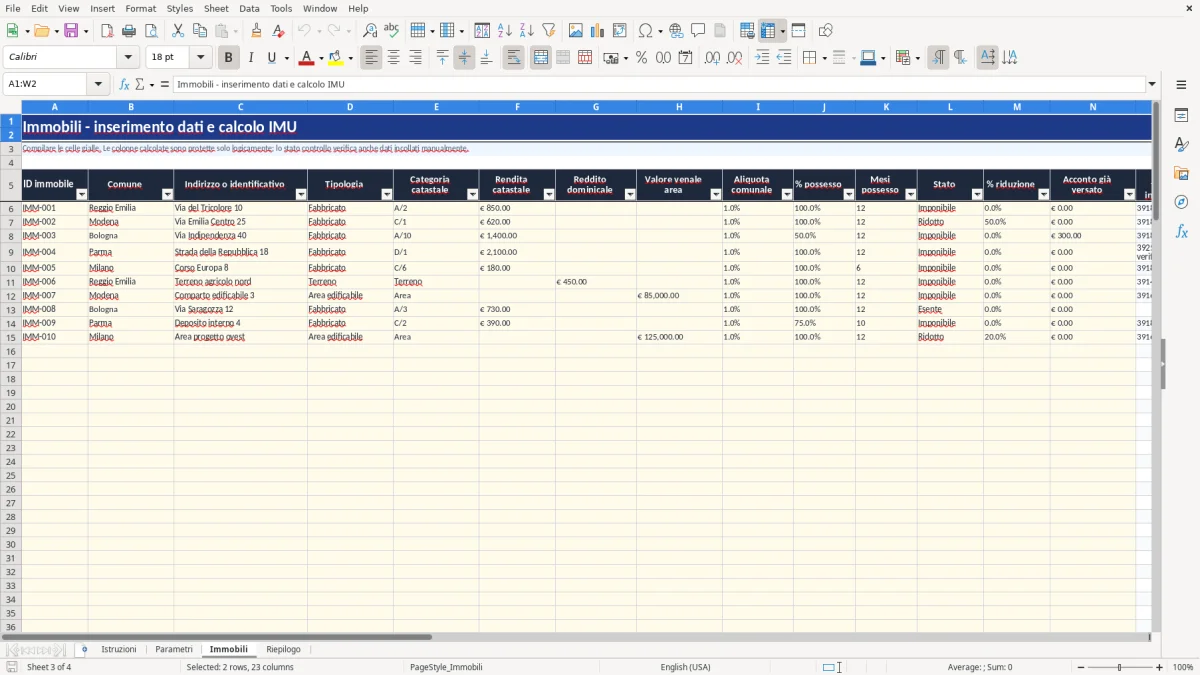The width and height of the screenshot is (1200, 675).
Task: Open the Function Wizard next to the formula bar
Action: click(x=125, y=84)
